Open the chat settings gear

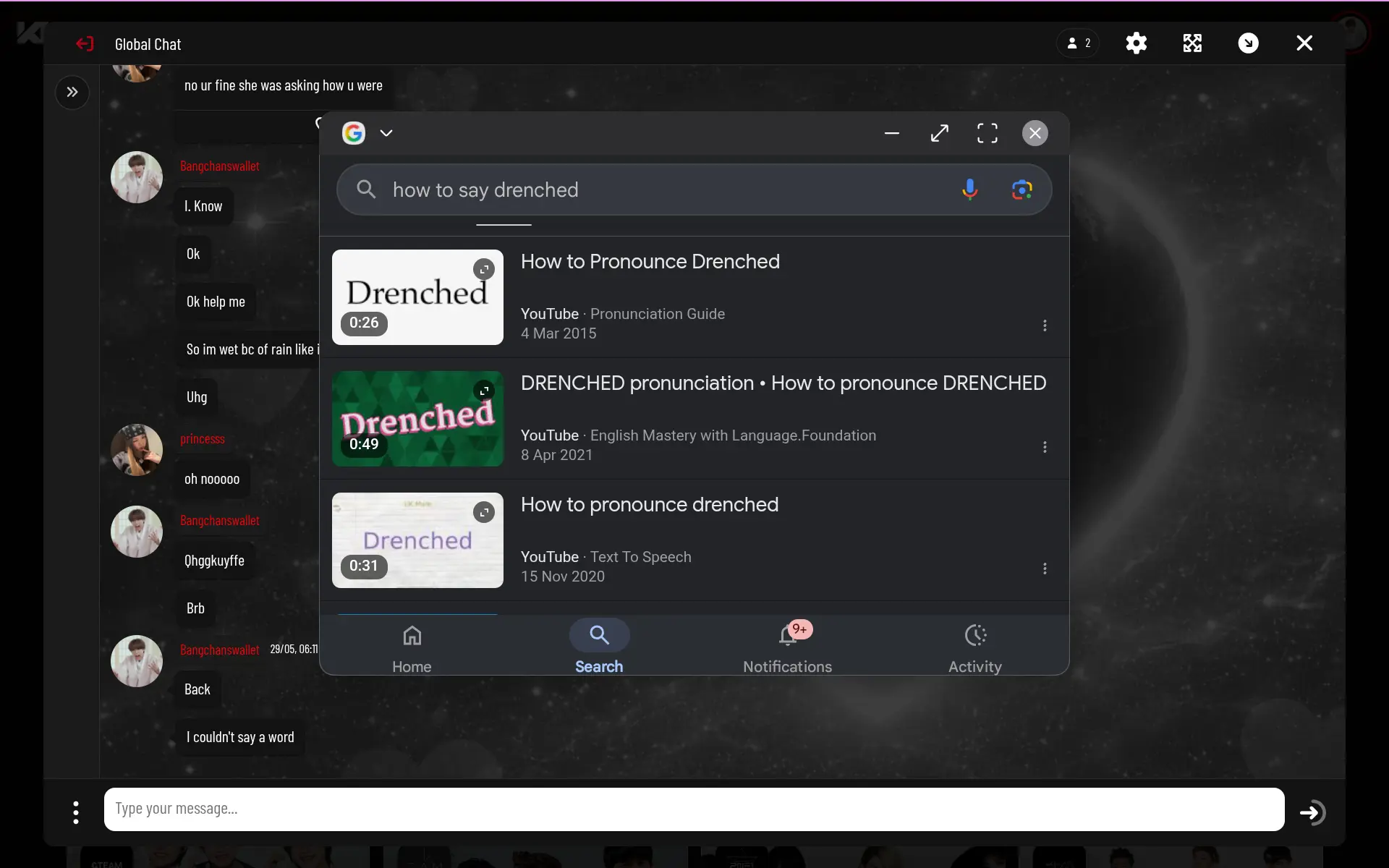point(1137,43)
